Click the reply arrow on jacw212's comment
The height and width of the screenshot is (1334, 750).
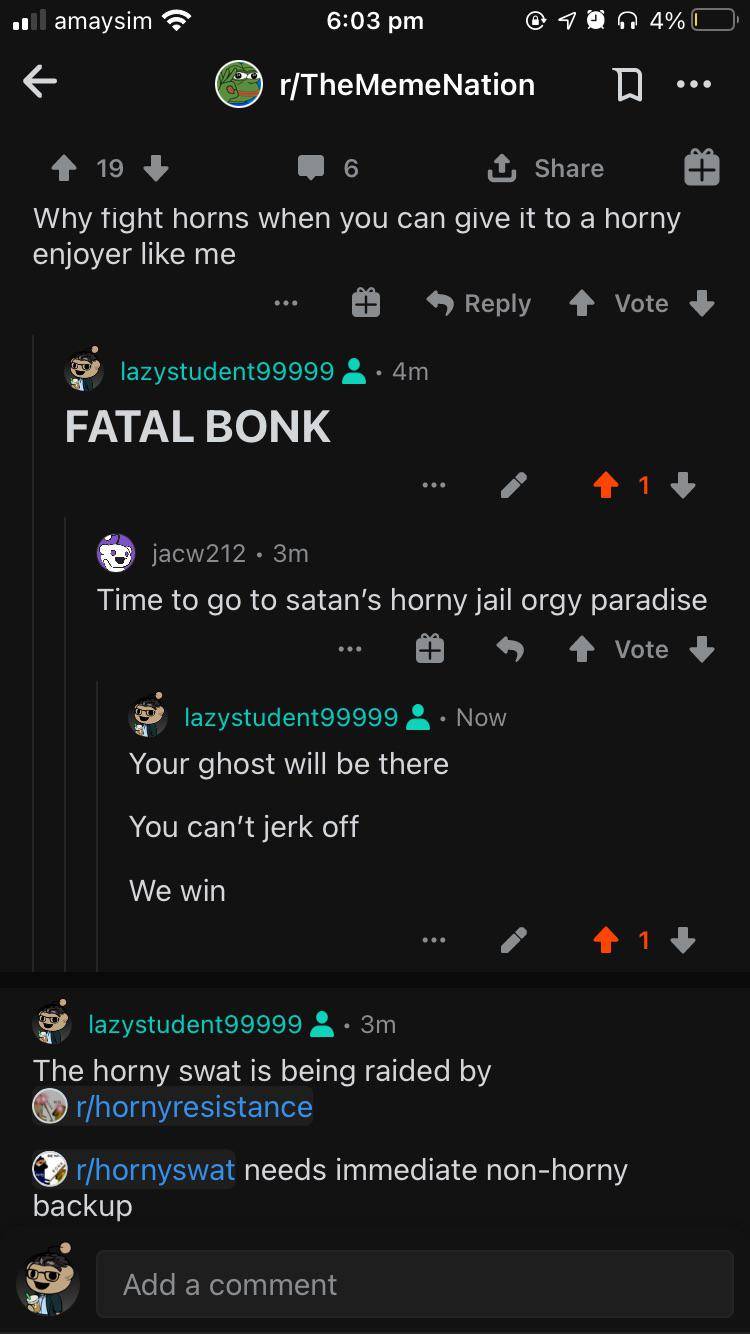click(x=510, y=650)
